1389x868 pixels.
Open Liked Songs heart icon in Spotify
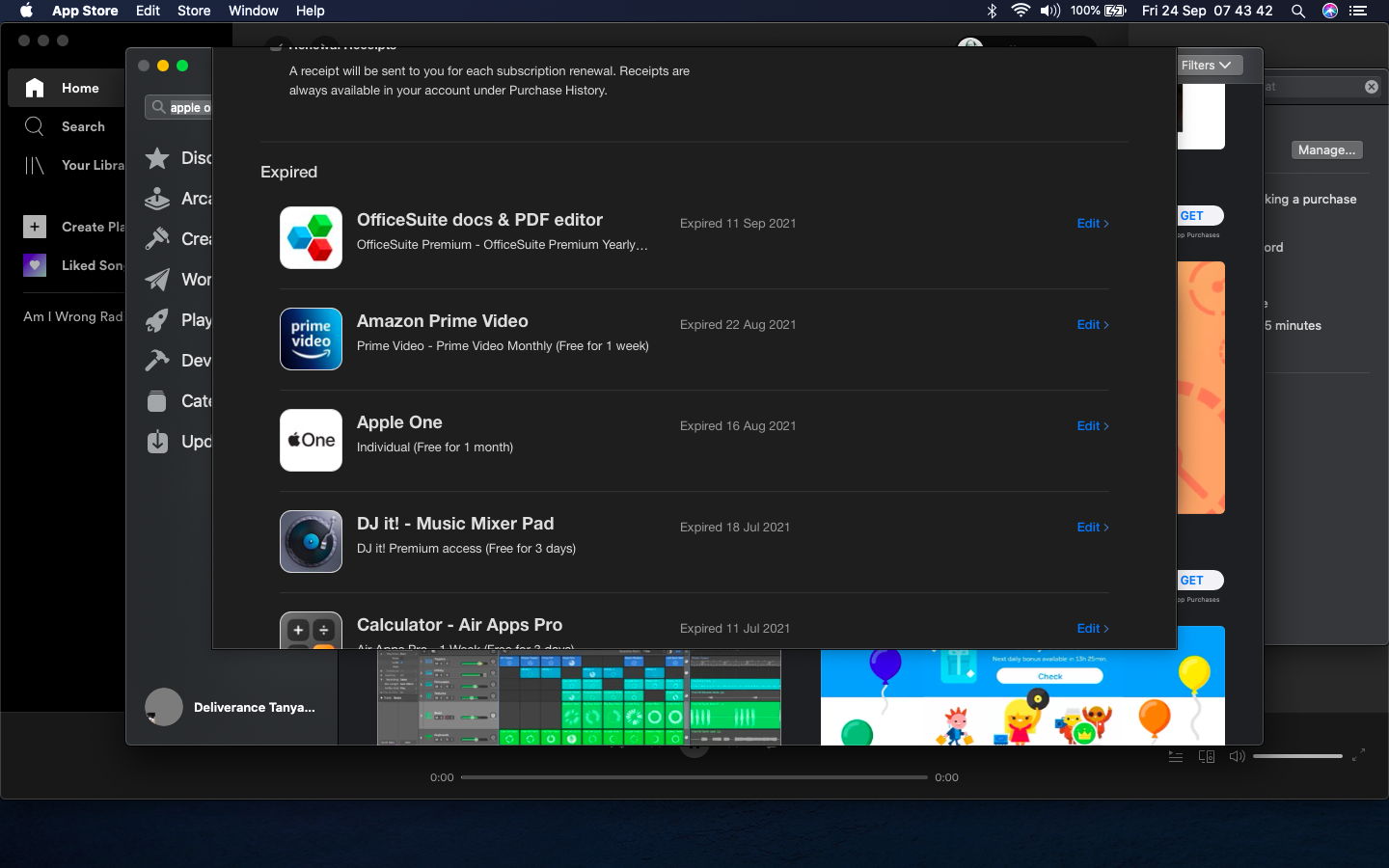coord(35,265)
